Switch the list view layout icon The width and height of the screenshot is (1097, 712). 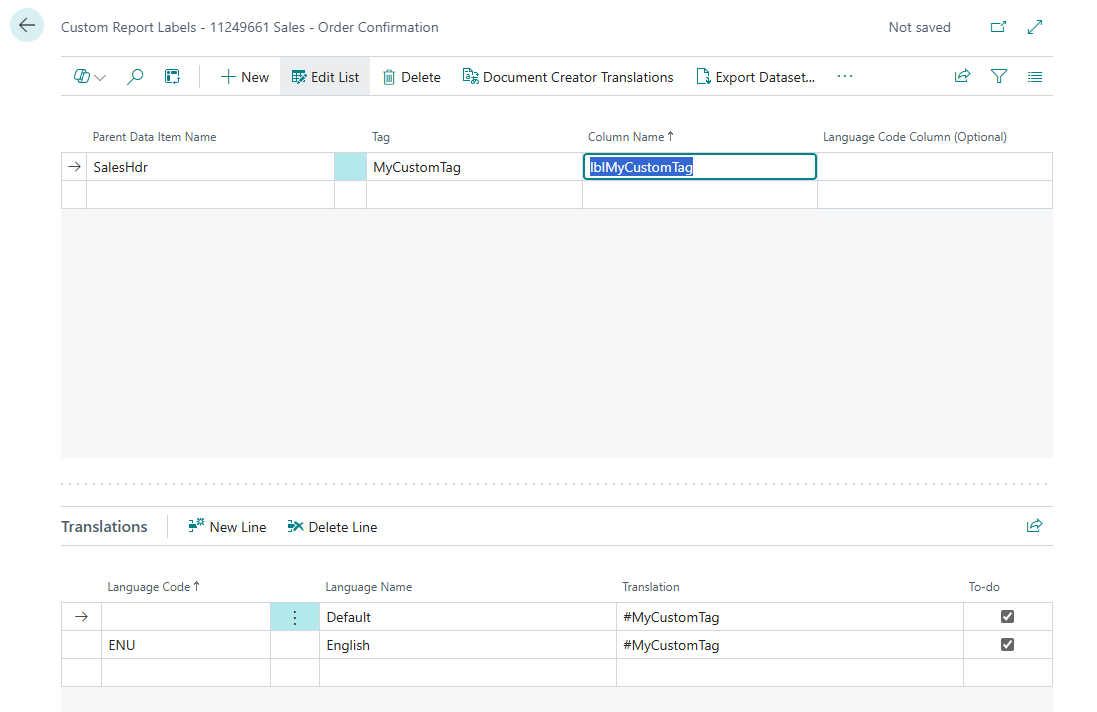[1035, 77]
